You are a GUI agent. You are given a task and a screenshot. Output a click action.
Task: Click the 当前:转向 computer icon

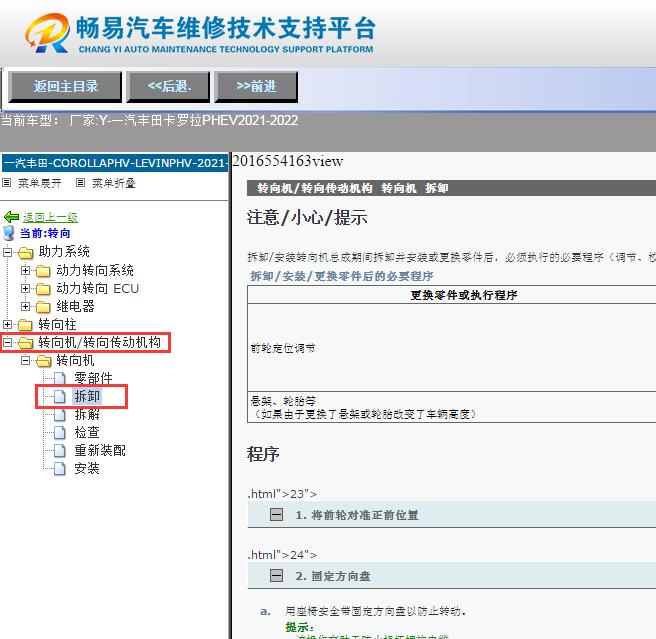coord(9,233)
